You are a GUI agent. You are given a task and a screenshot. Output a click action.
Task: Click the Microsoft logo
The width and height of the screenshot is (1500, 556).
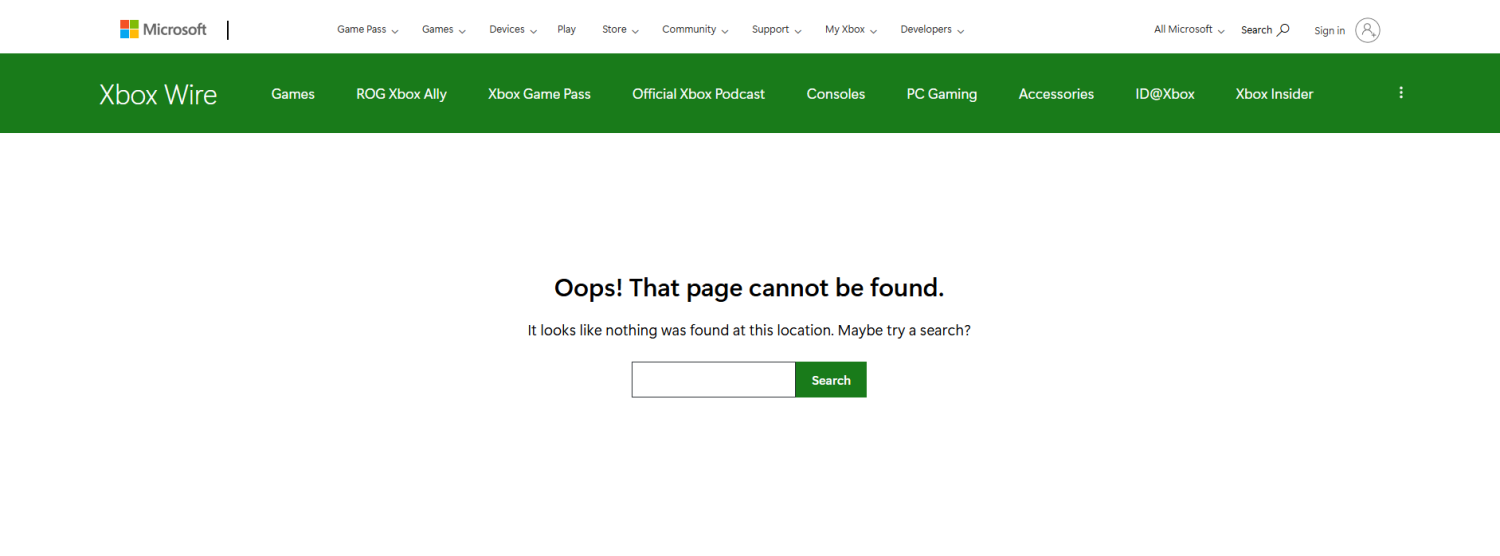click(x=163, y=29)
